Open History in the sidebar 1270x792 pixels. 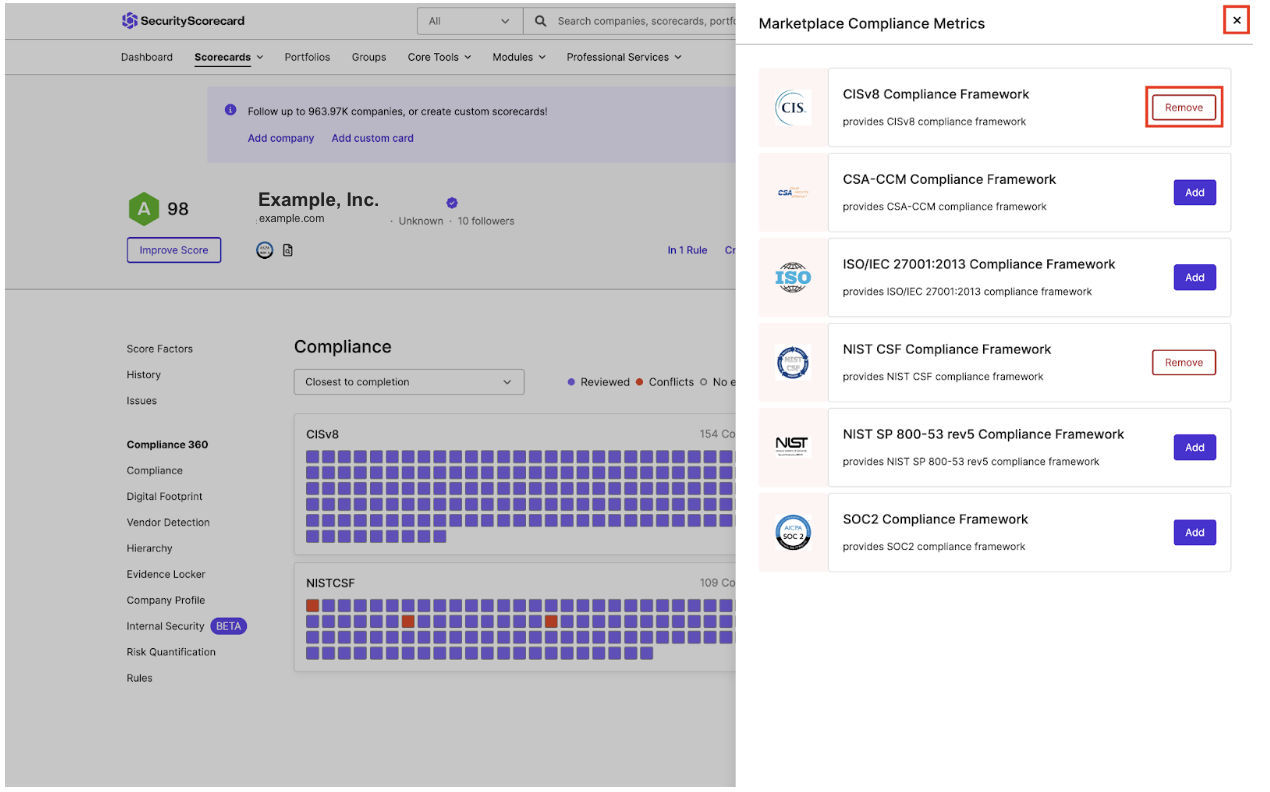click(x=144, y=375)
